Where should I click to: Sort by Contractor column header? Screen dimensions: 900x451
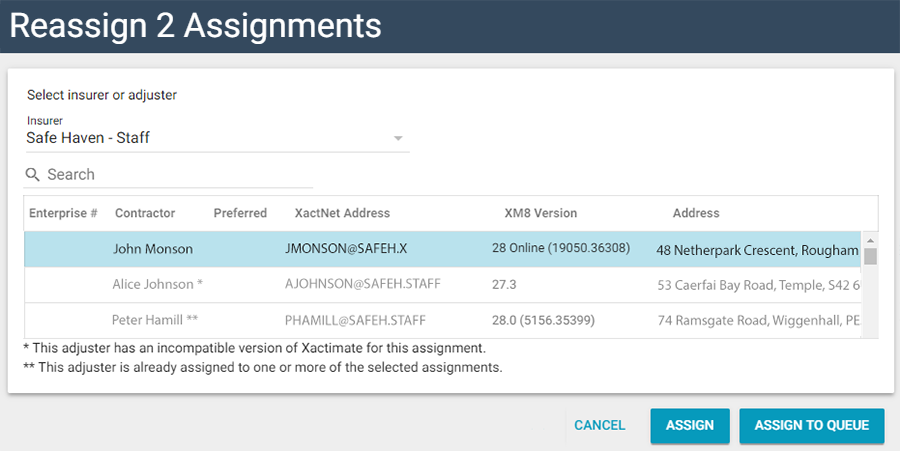coord(145,213)
